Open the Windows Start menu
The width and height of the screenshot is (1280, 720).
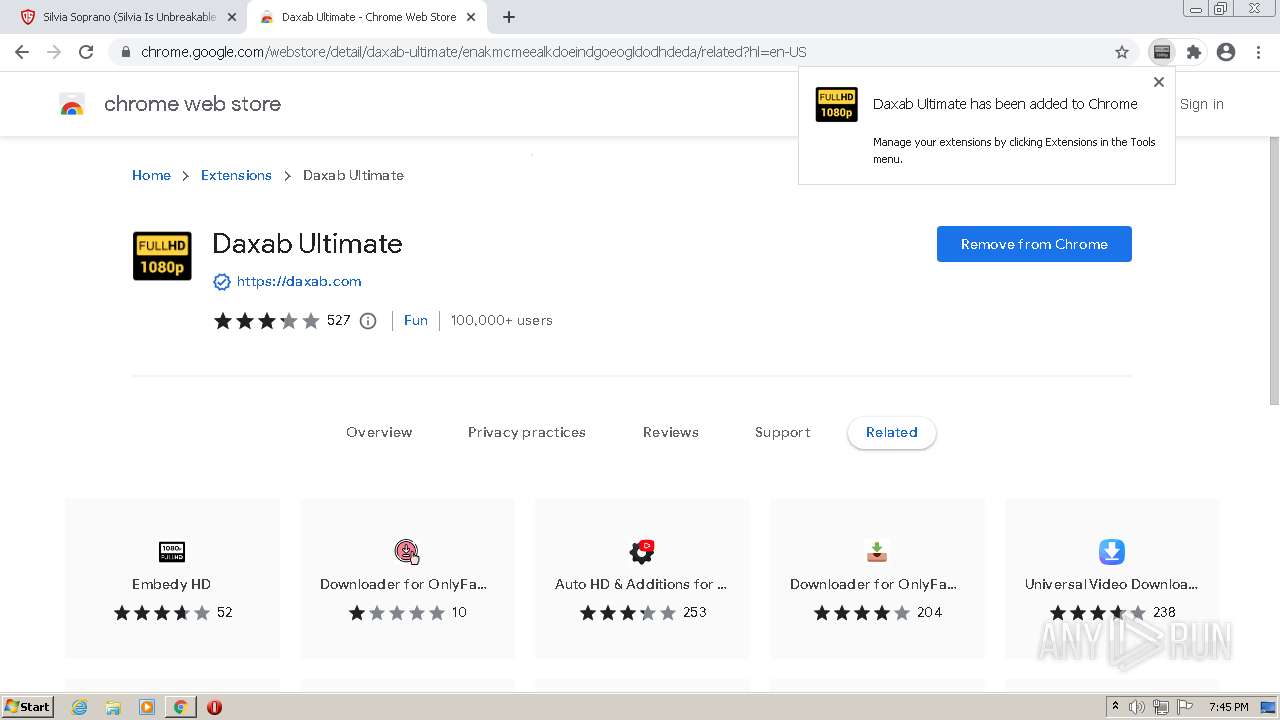(x=28, y=706)
